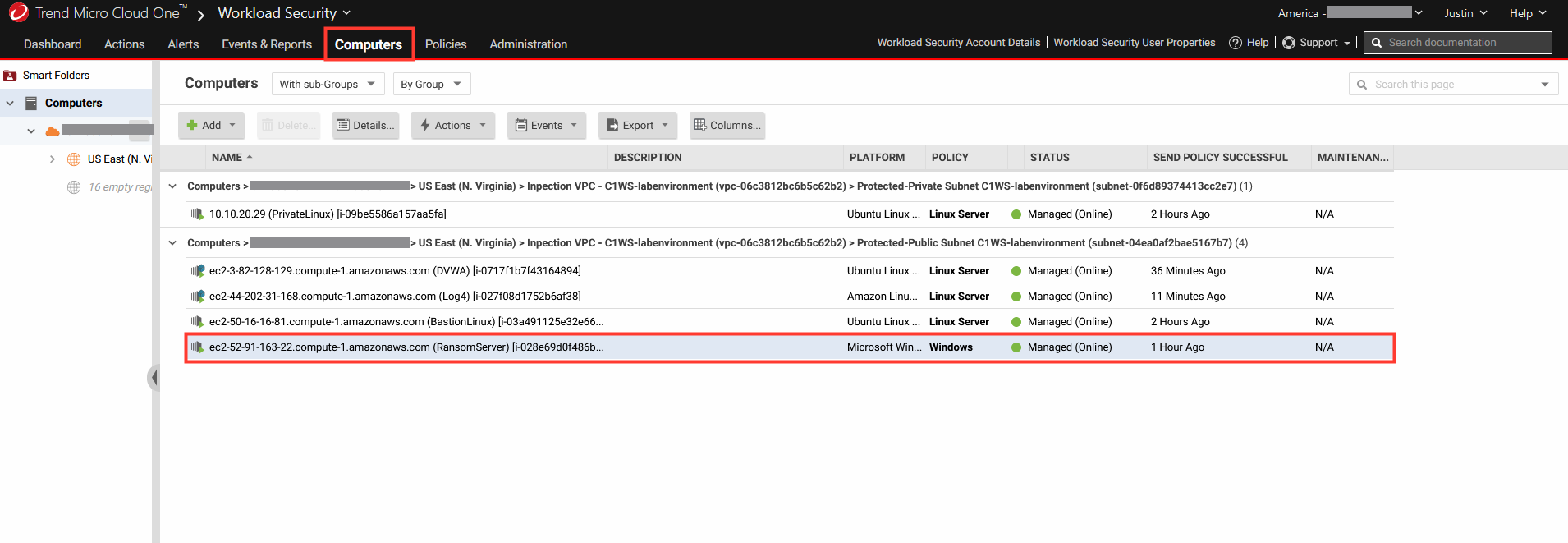
Task: Click the search documentation magnifier icon
Action: (1377, 43)
